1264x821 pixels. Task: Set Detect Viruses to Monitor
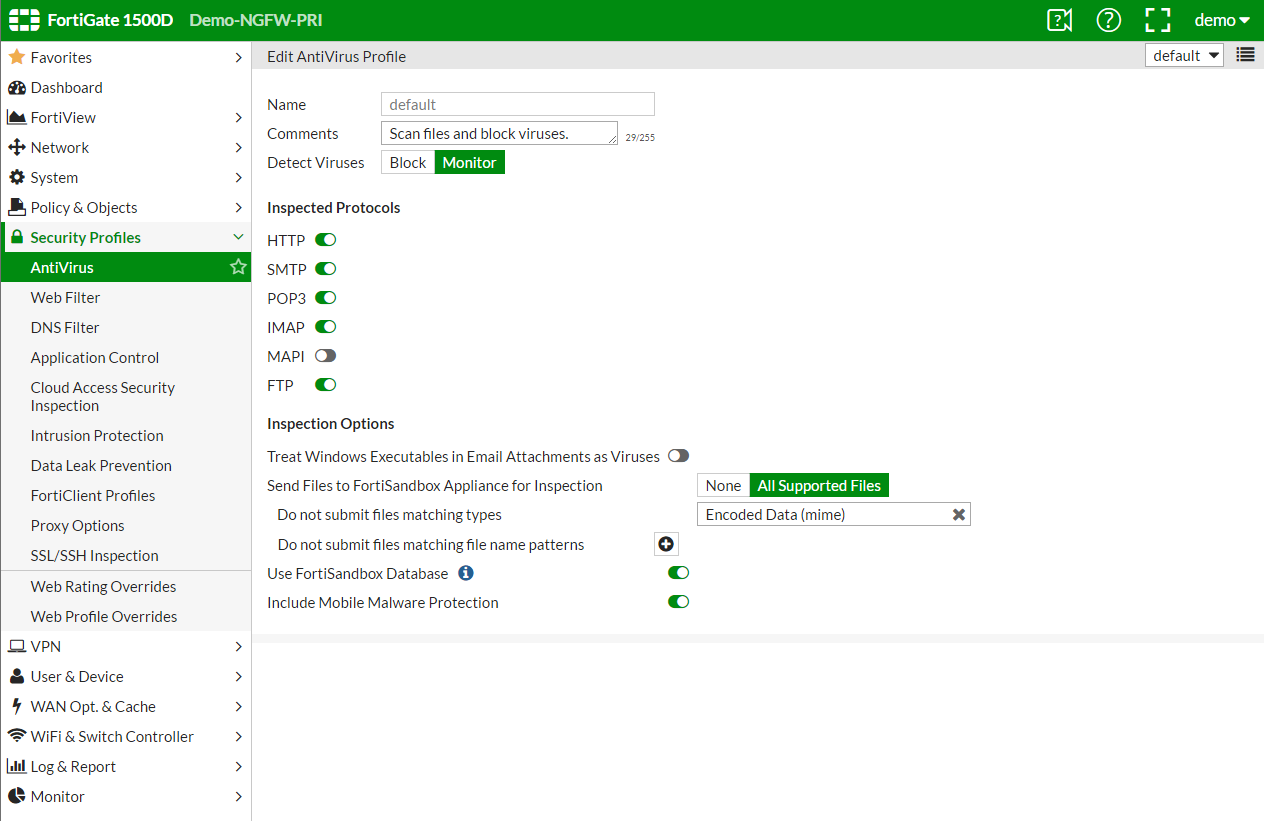pos(470,162)
